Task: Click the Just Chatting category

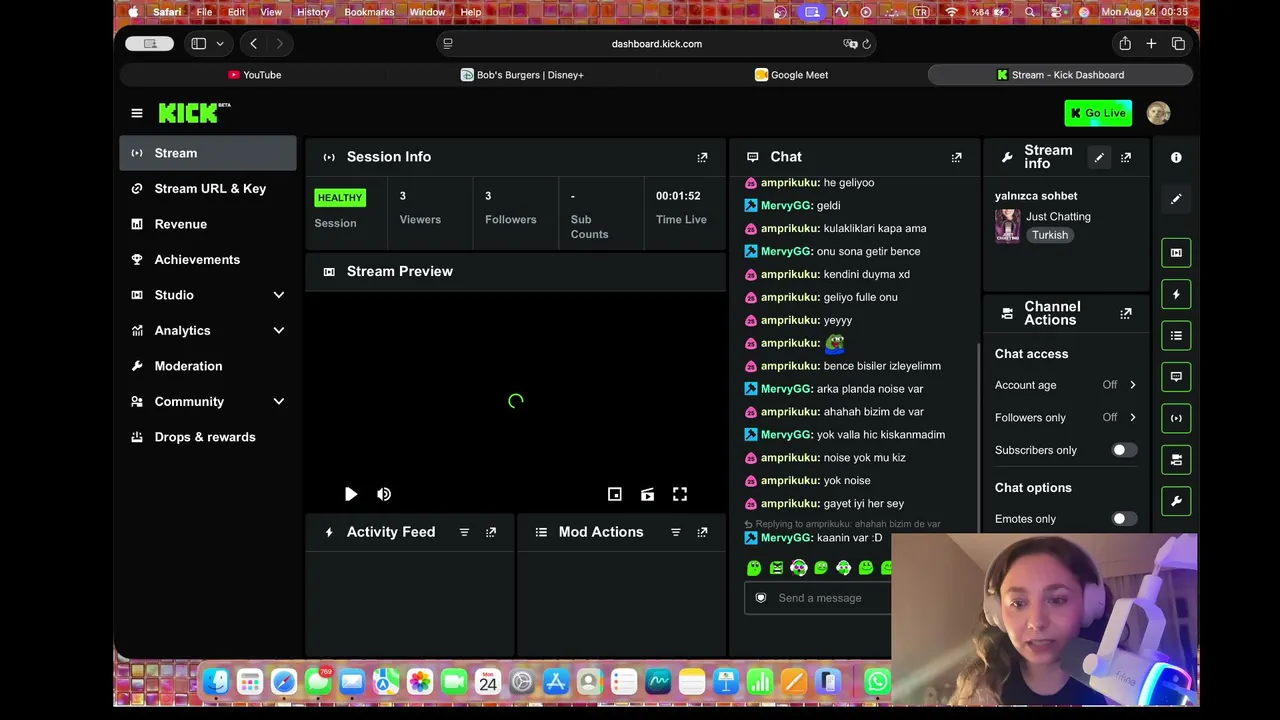Action: 1058,217
